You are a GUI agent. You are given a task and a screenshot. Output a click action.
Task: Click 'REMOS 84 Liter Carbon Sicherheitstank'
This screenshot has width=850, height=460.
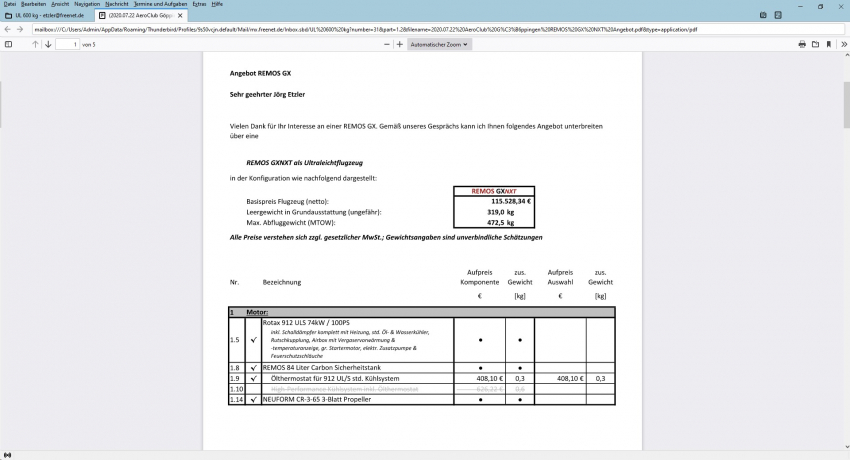(x=321, y=367)
